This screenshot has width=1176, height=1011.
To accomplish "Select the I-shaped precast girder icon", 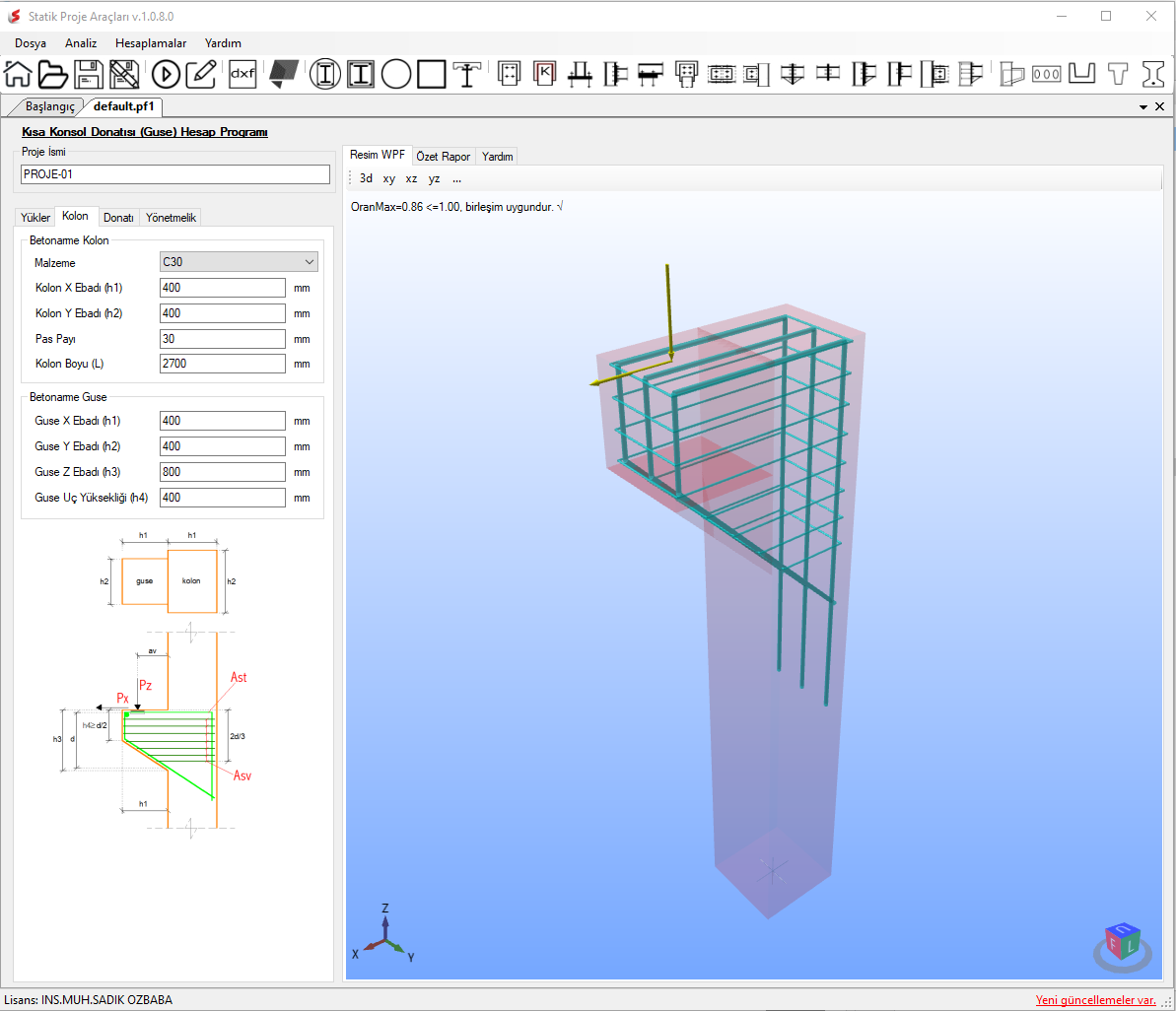I will click(1152, 74).
